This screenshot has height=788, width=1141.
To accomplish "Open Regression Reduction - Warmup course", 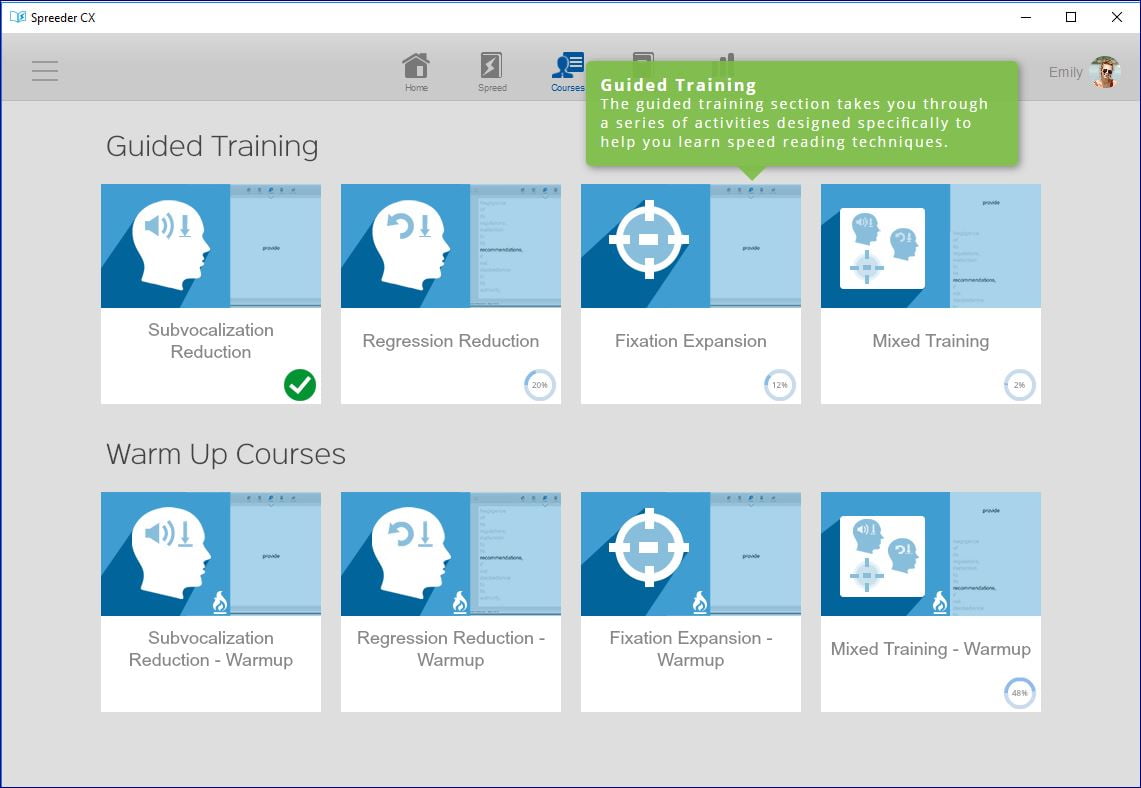I will point(450,649).
